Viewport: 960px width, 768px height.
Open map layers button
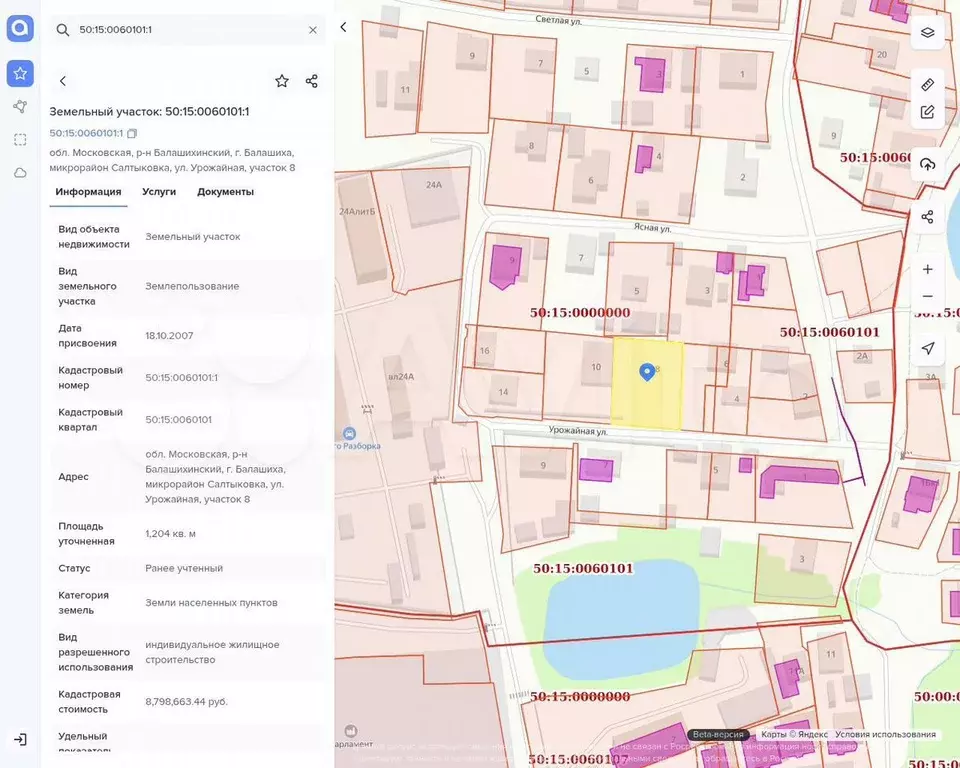click(x=928, y=32)
